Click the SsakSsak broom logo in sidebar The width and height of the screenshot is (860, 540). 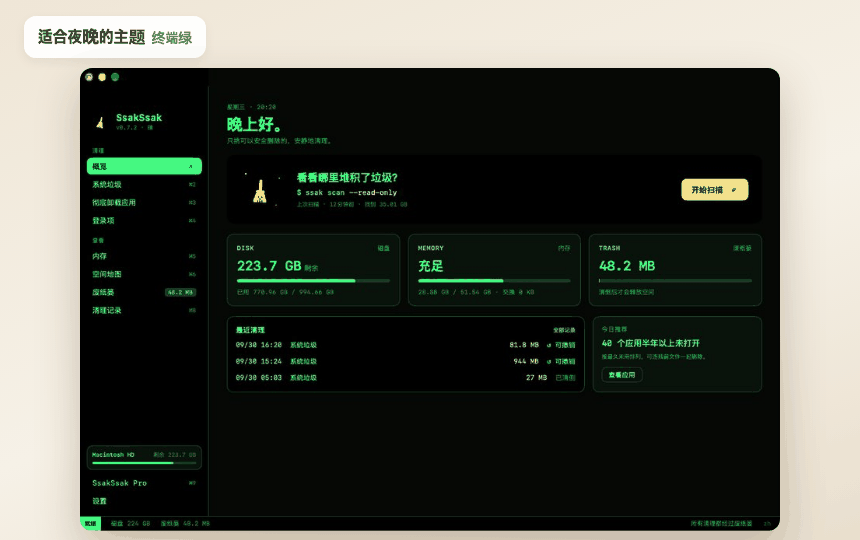tap(100, 122)
